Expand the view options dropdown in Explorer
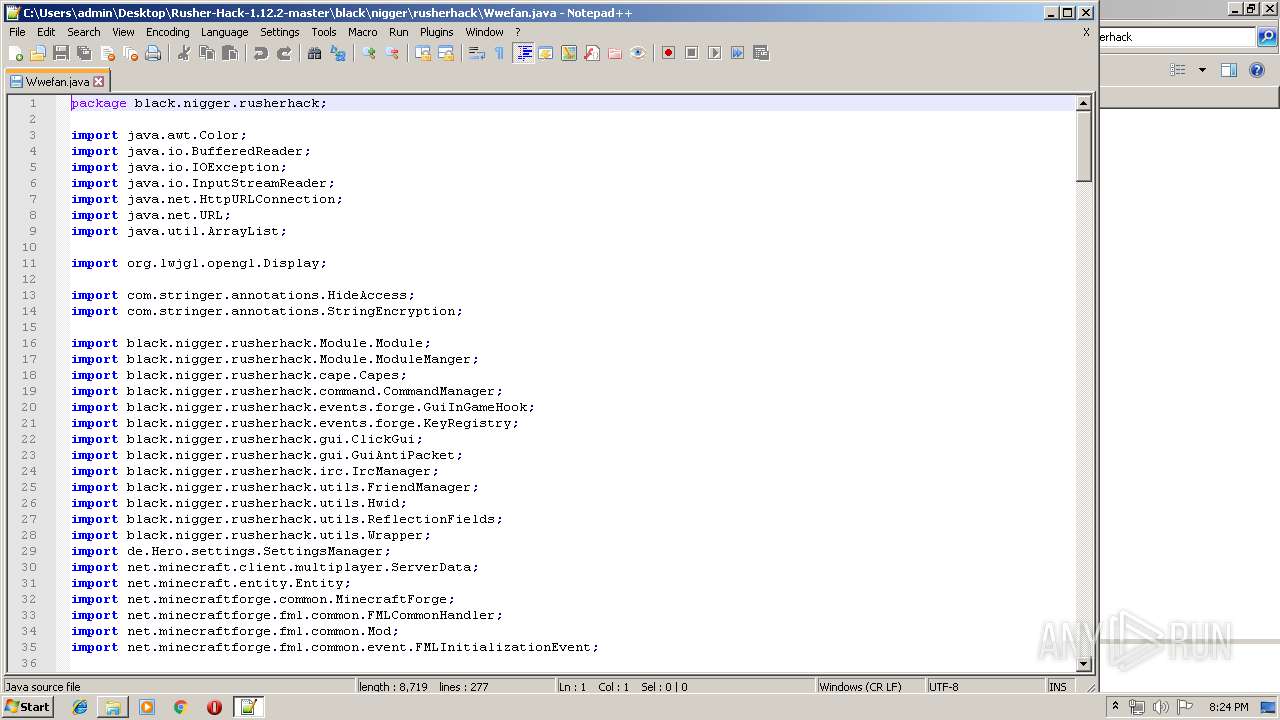Viewport: 1280px width, 720px height. pyautogui.click(x=1202, y=70)
